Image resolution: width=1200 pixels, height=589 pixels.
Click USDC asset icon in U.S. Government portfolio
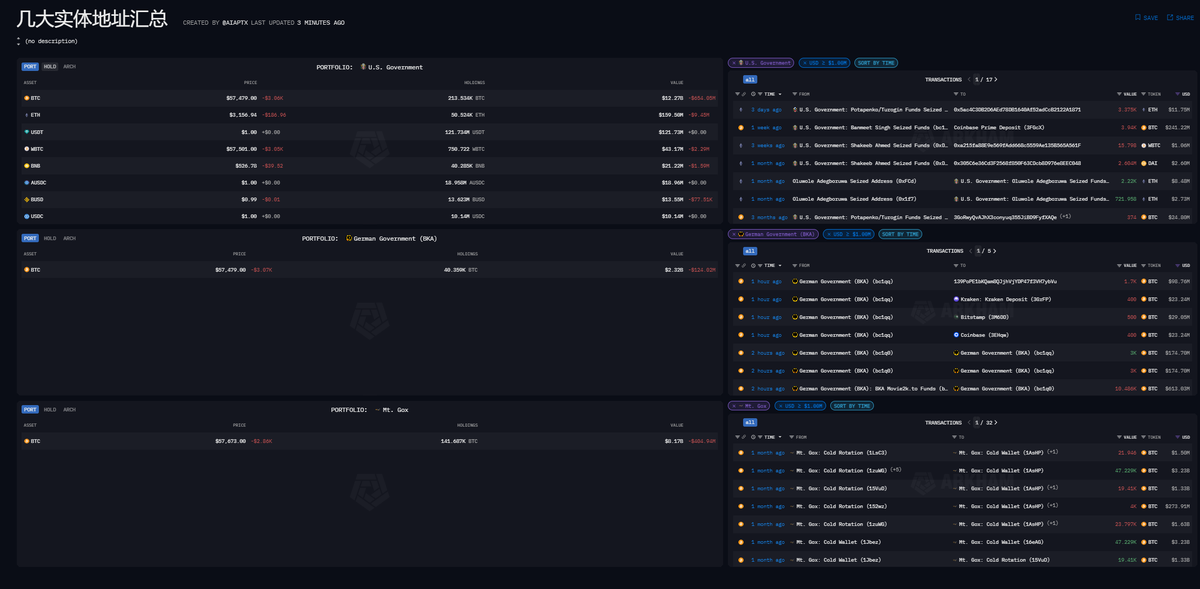coord(27,216)
